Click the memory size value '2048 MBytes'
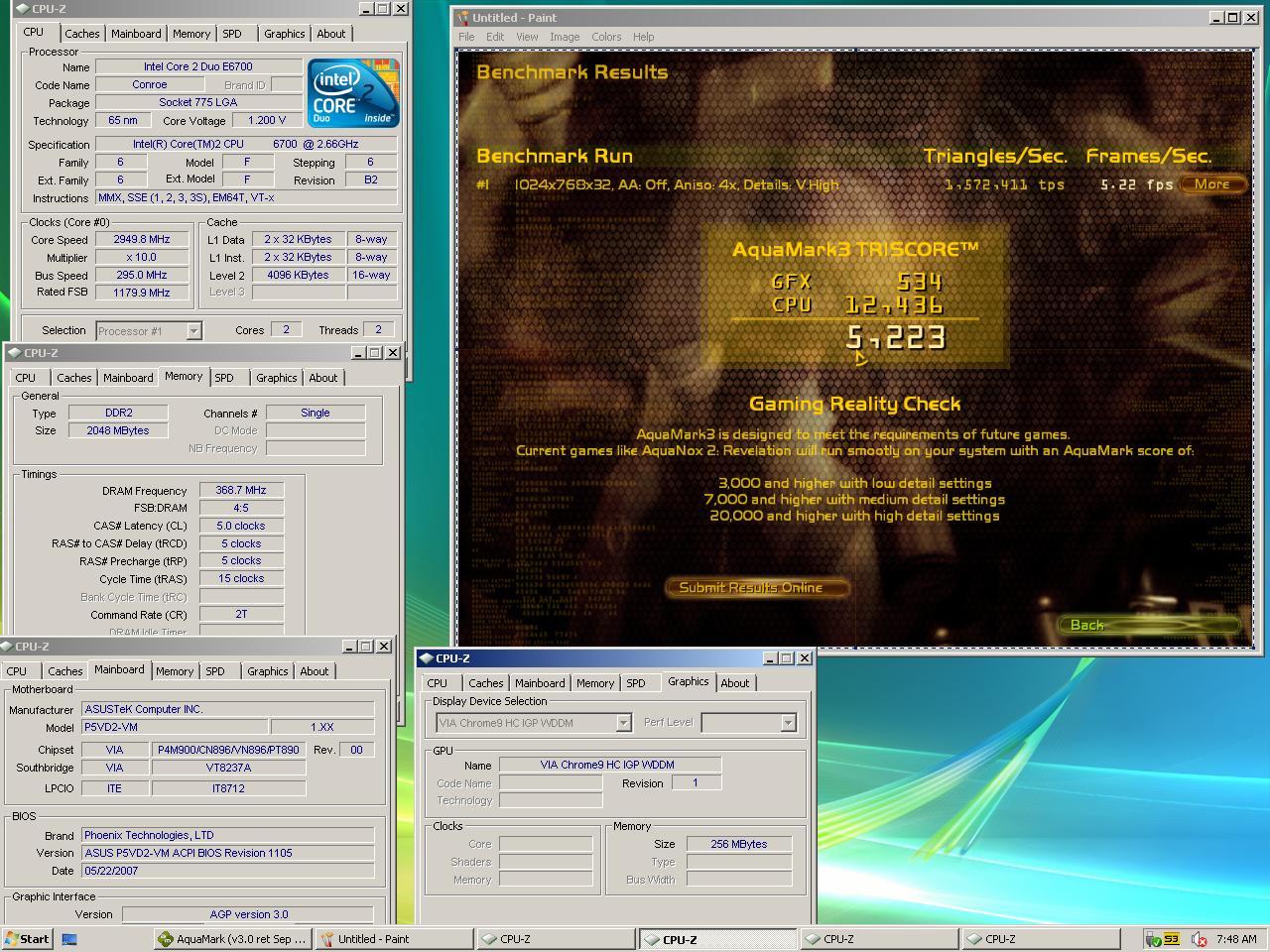The width and height of the screenshot is (1270, 952). pyautogui.click(x=118, y=430)
